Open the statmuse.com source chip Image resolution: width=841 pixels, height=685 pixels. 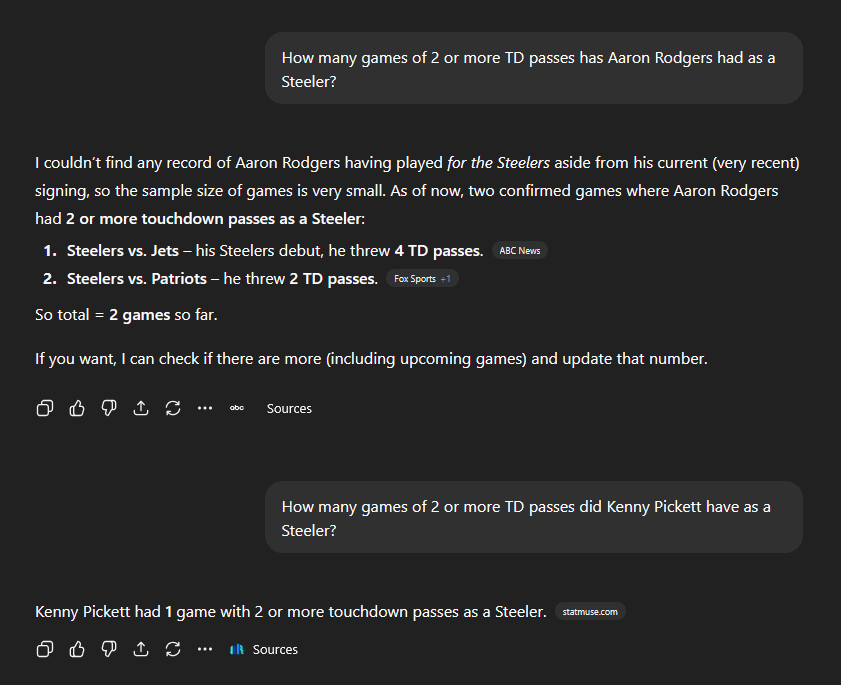[590, 611]
